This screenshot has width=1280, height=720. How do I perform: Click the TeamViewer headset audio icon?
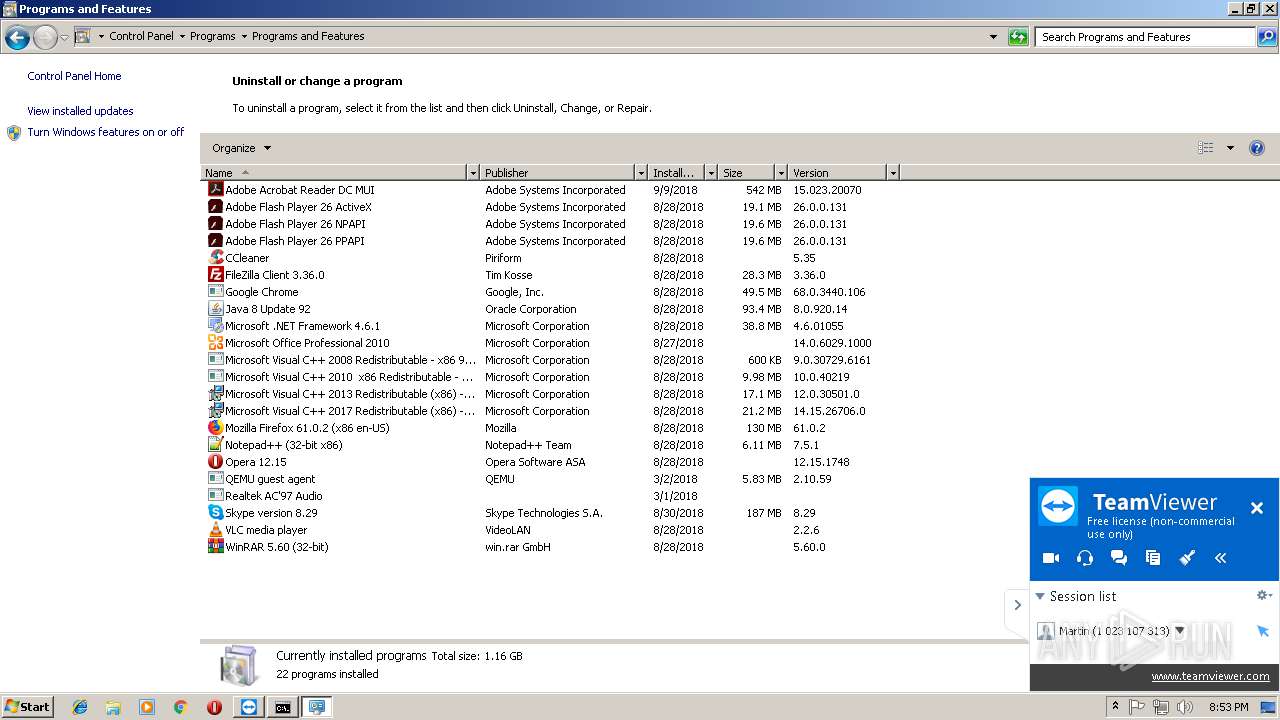[1085, 558]
